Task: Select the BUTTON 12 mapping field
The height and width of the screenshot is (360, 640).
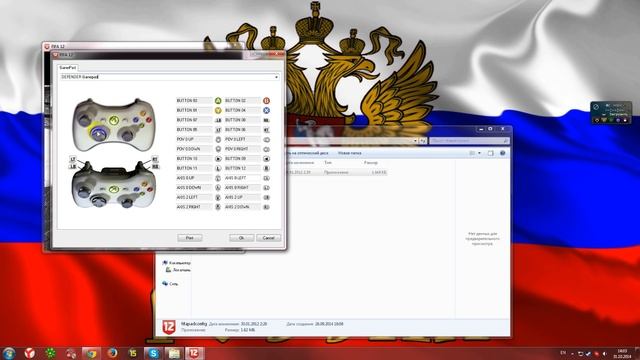Action: coord(242,168)
